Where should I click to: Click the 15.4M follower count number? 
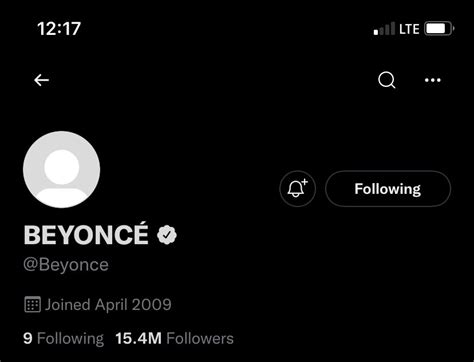pos(138,339)
